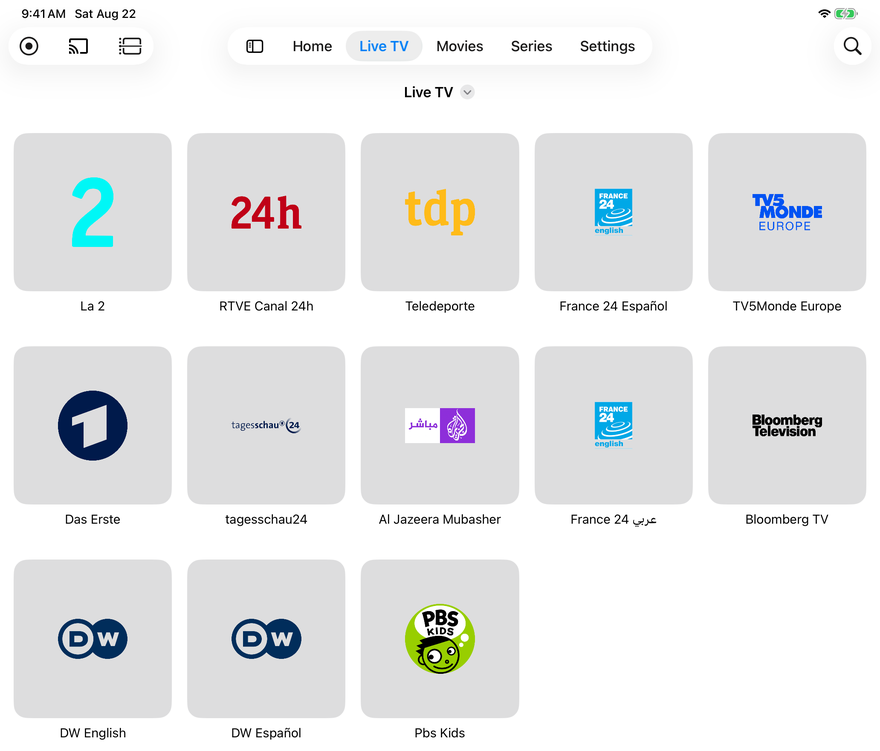Open the DW English channel tile
This screenshot has height=751, width=880.
[x=93, y=639]
